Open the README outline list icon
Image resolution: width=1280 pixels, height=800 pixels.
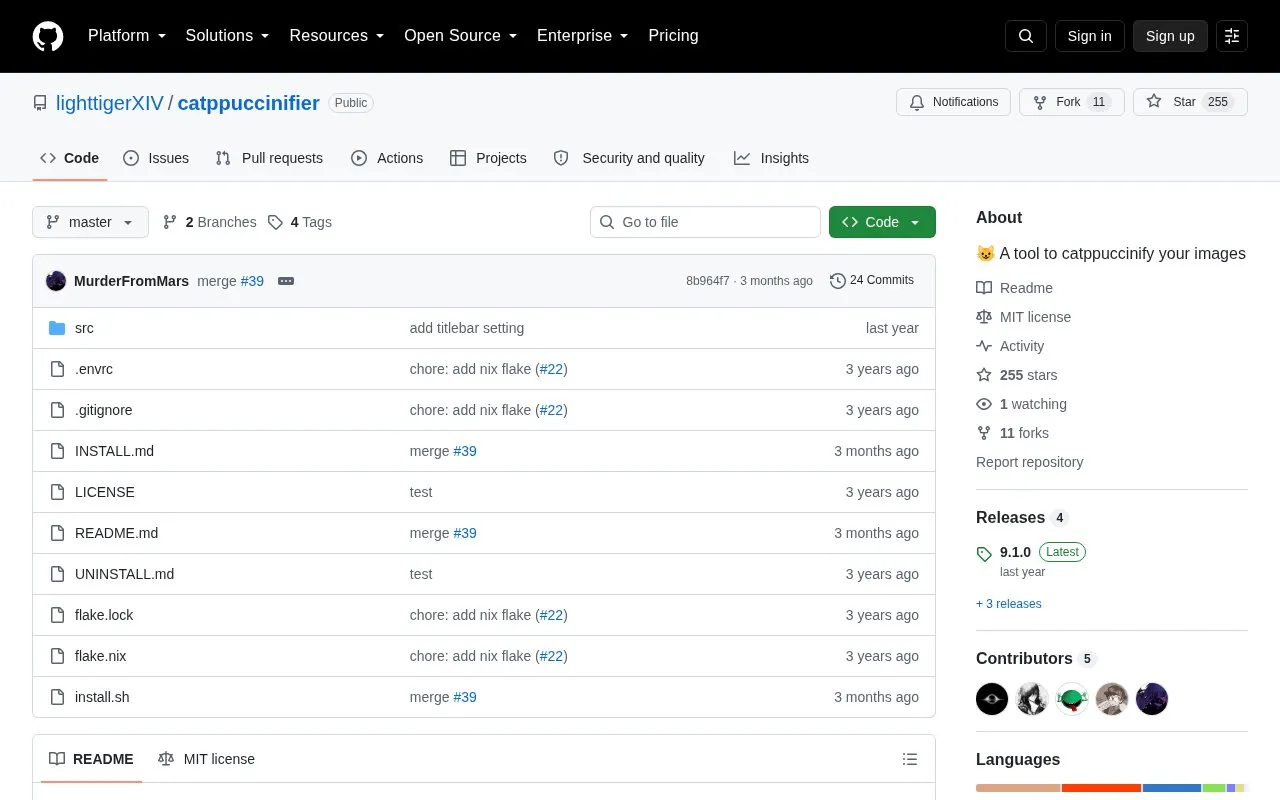910,759
